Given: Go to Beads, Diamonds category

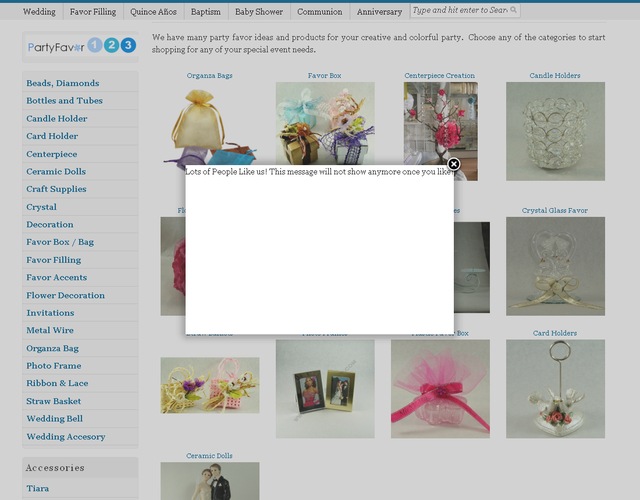Looking at the screenshot, I should (x=63, y=83).
